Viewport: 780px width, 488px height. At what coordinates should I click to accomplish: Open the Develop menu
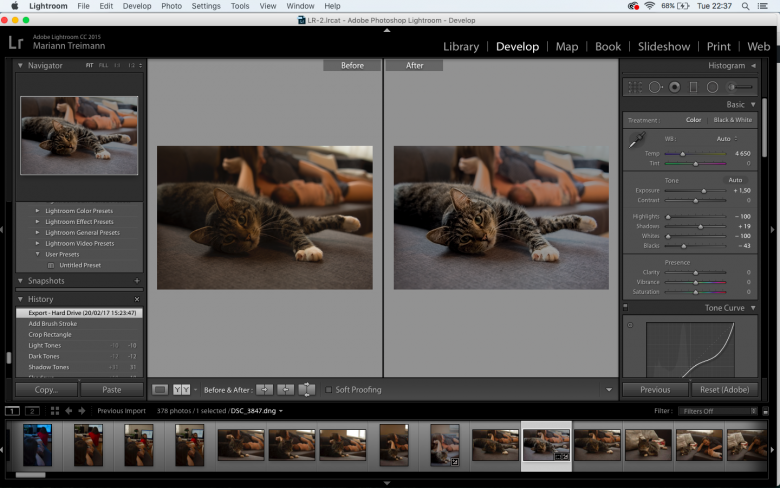[x=137, y=6]
